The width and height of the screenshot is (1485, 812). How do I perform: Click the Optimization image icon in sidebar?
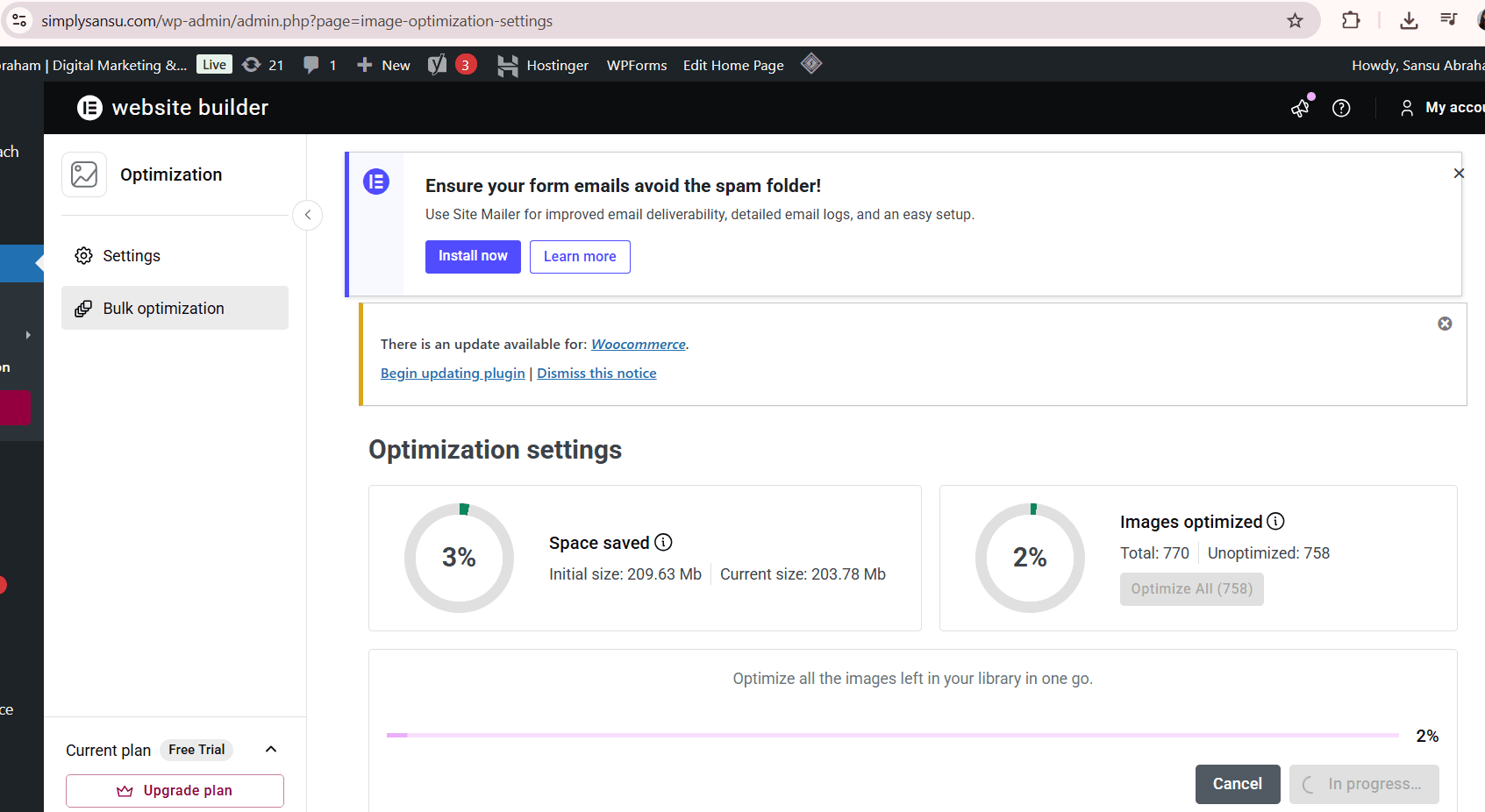pos(84,175)
